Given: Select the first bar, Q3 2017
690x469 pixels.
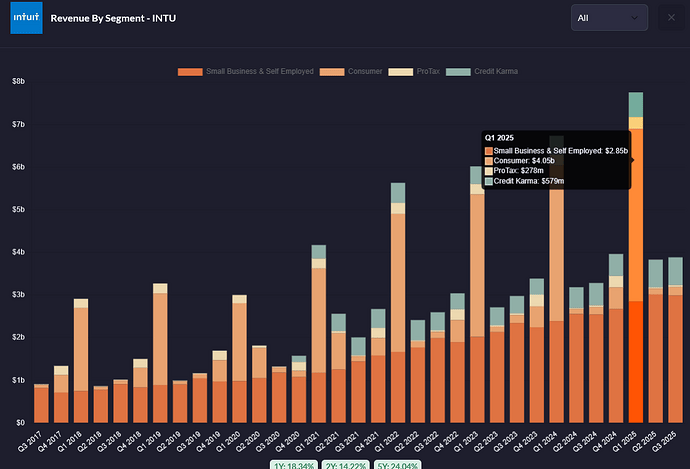Looking at the screenshot, I should click(41, 403).
